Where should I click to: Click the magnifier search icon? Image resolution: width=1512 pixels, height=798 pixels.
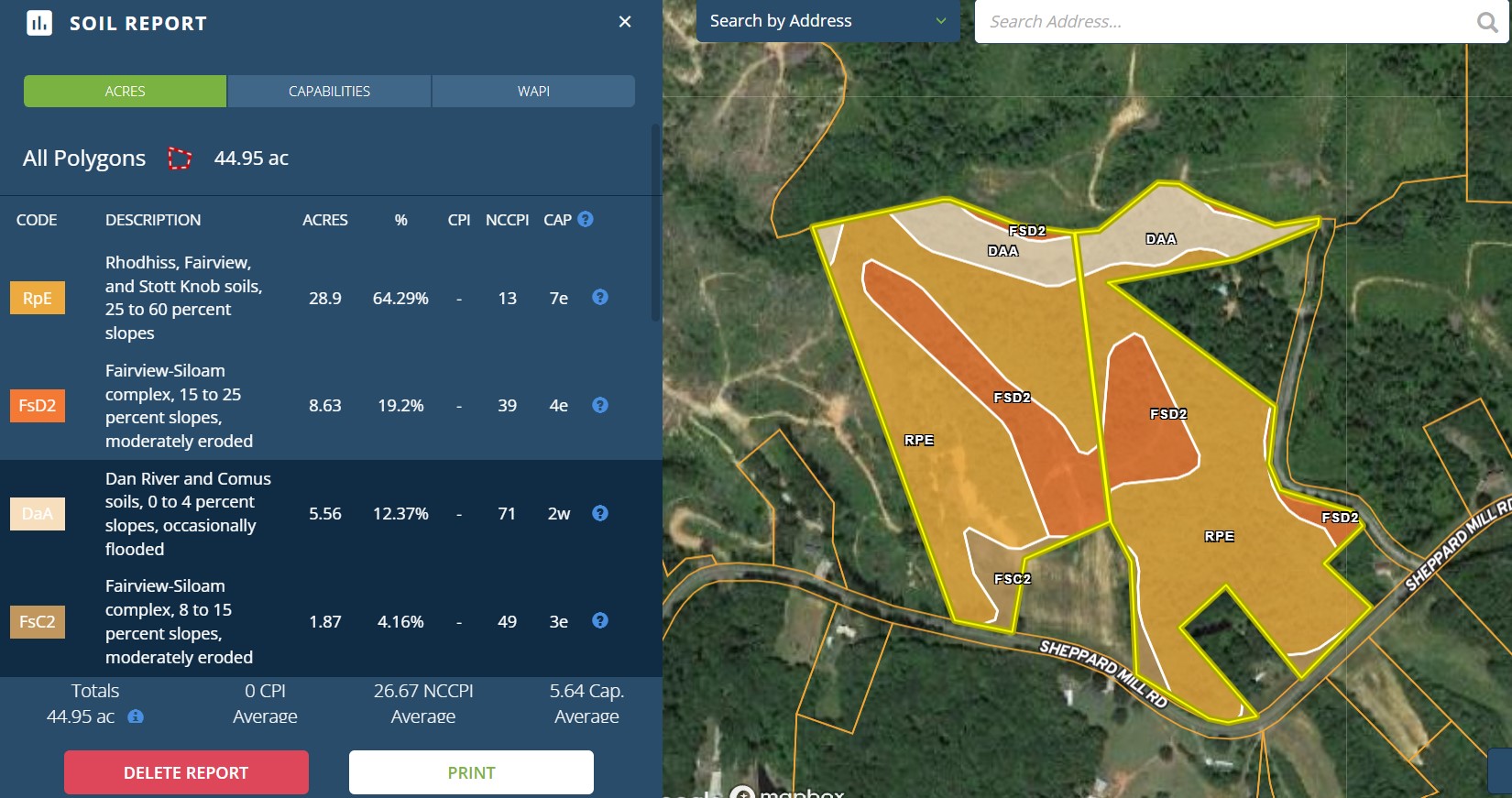click(1487, 22)
